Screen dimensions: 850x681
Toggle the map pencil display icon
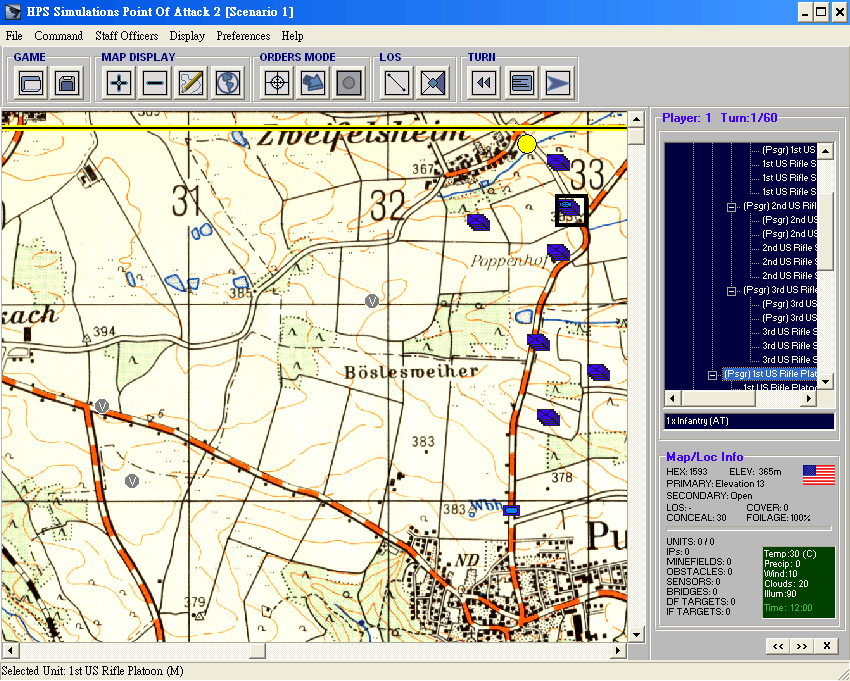click(x=191, y=83)
